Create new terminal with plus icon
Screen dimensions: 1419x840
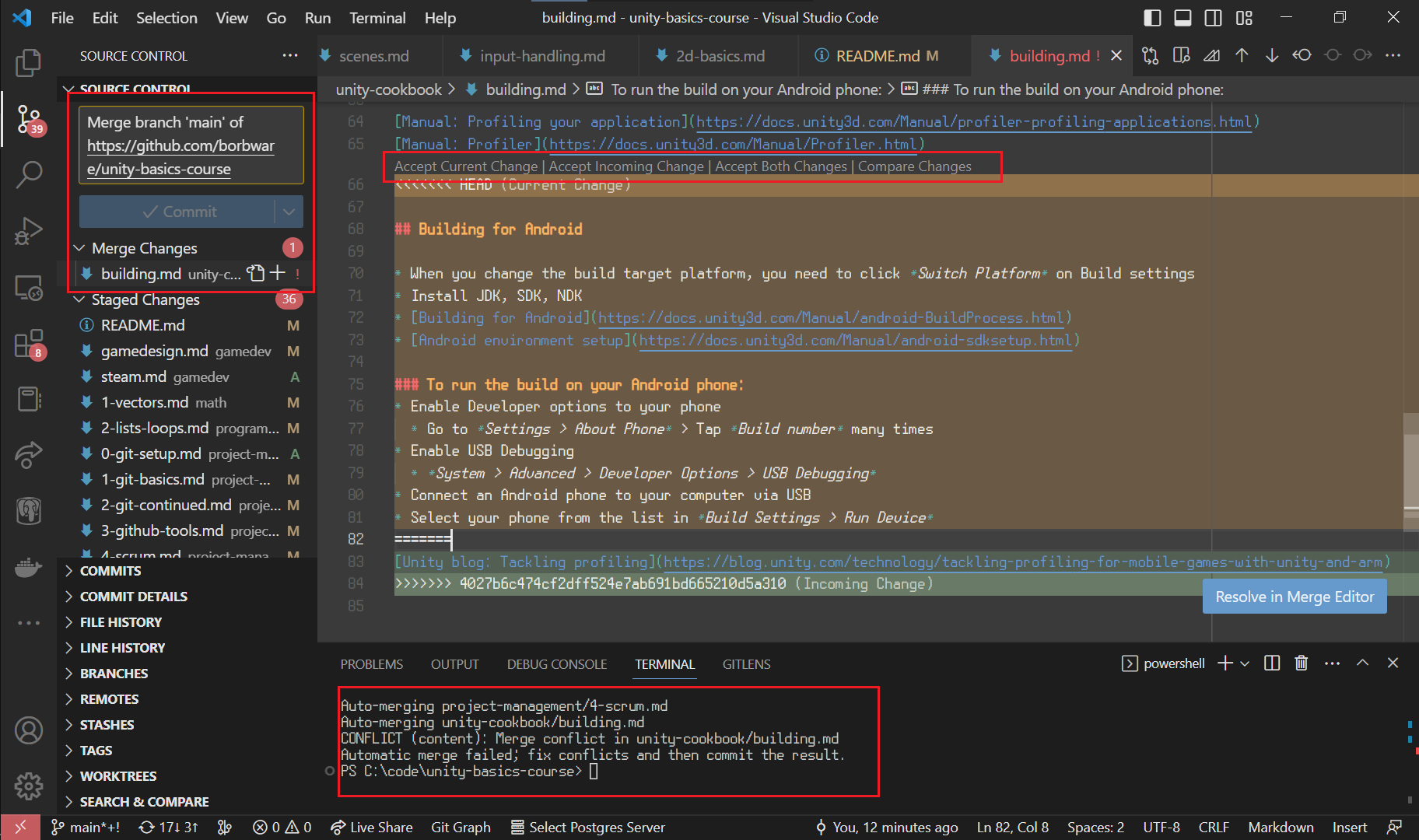click(1225, 663)
